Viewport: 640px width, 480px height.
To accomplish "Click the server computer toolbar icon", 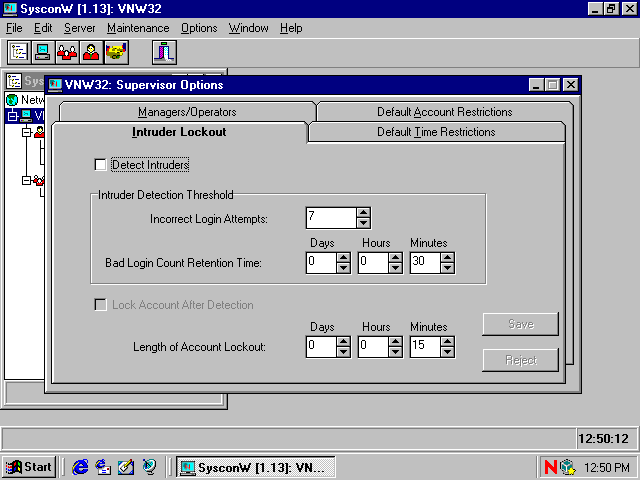I will pyautogui.click(x=43, y=52).
